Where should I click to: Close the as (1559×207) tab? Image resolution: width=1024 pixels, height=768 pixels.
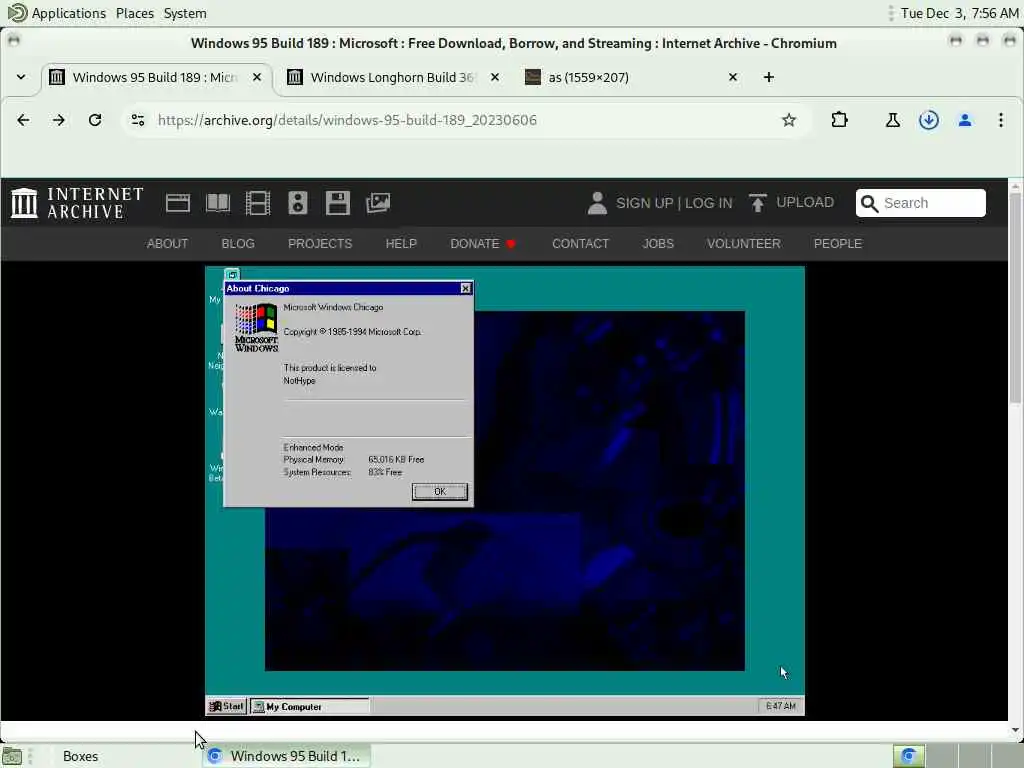(733, 77)
